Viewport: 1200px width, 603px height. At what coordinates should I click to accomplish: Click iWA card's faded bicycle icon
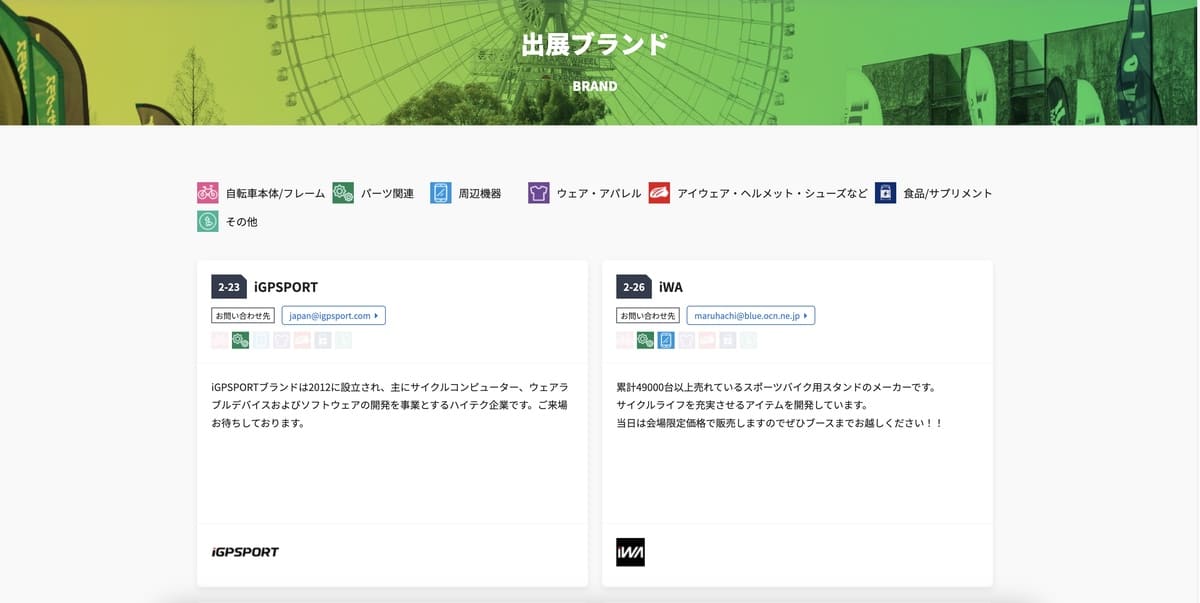pyautogui.click(x=625, y=340)
